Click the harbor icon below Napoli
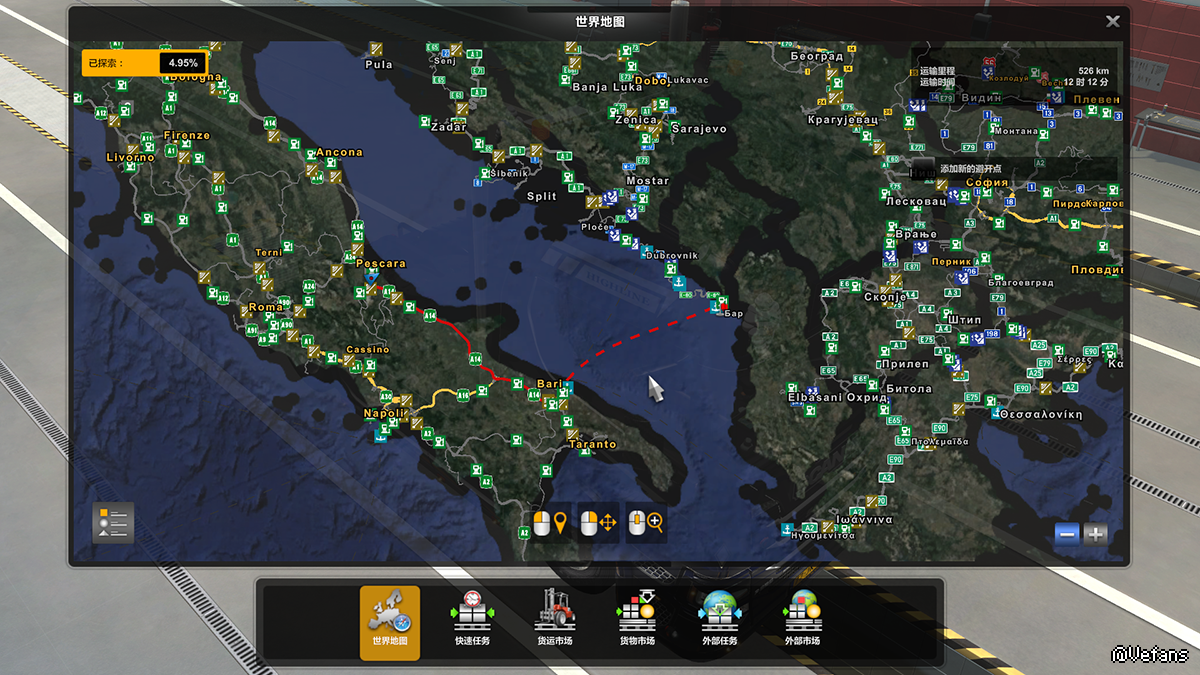 [380, 435]
